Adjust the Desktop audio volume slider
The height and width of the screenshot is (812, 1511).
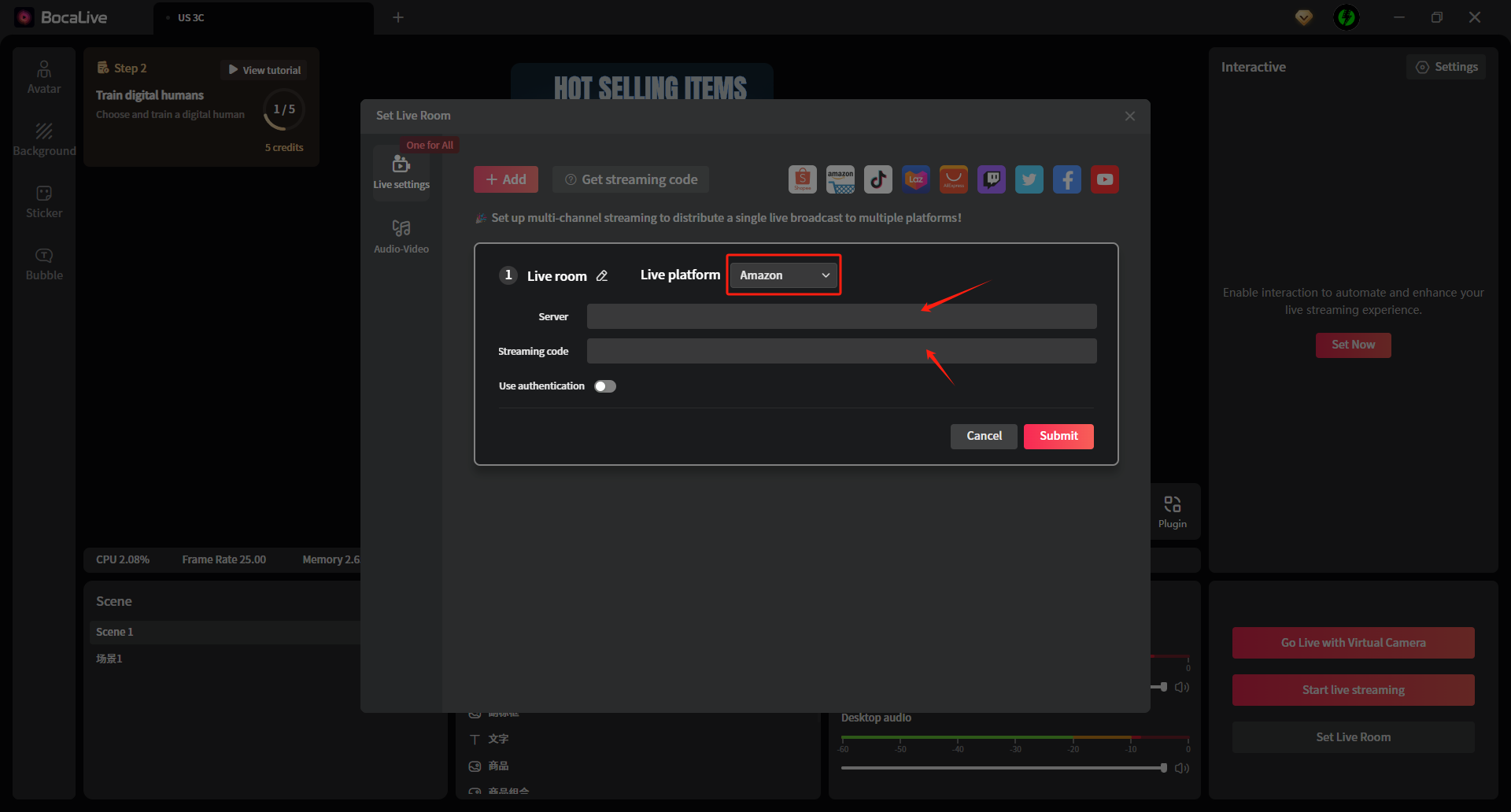coord(1003,768)
